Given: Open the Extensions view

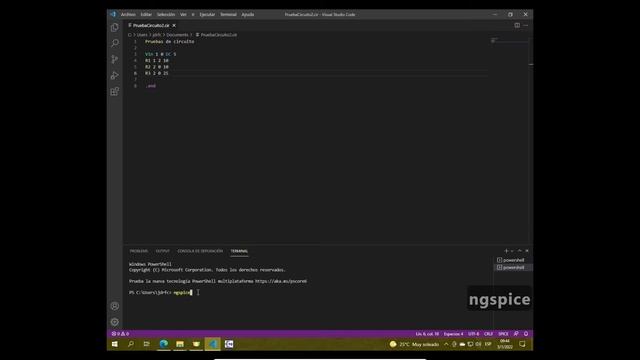Looking at the screenshot, I should point(115,91).
